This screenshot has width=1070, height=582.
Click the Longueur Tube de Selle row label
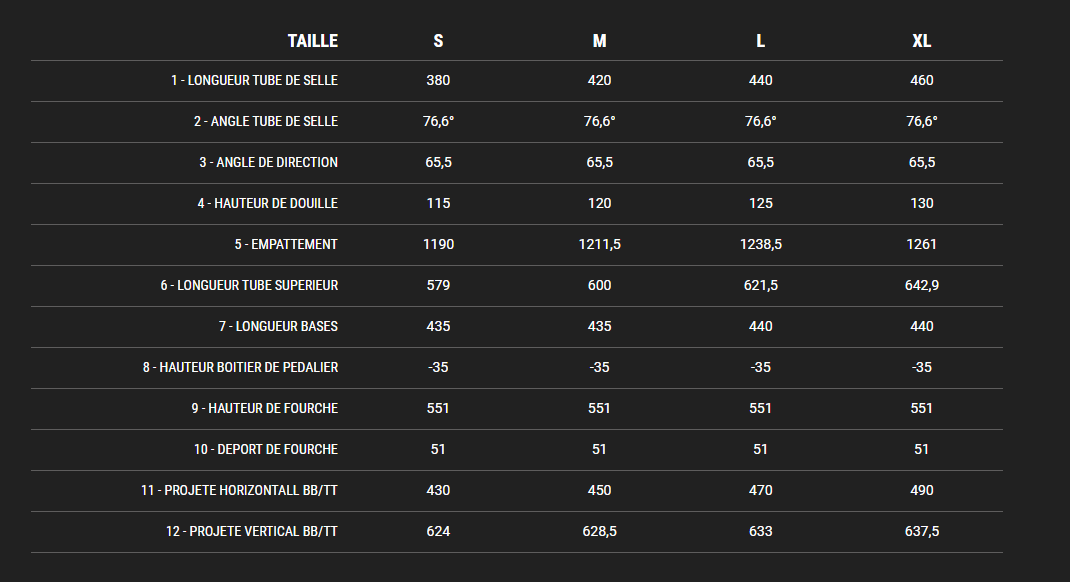tap(254, 80)
